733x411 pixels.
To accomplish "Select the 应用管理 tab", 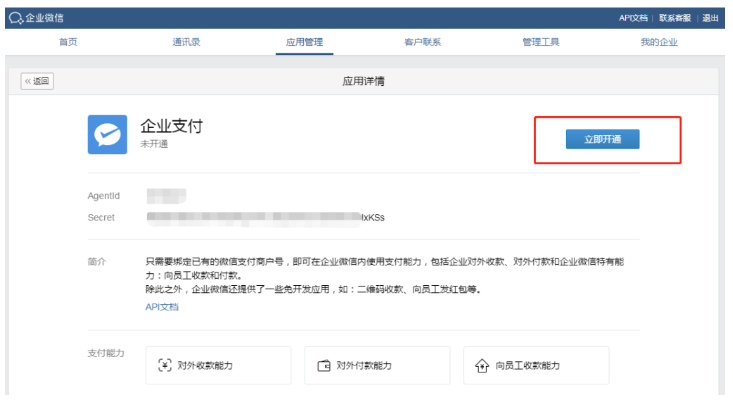I will click(x=304, y=42).
